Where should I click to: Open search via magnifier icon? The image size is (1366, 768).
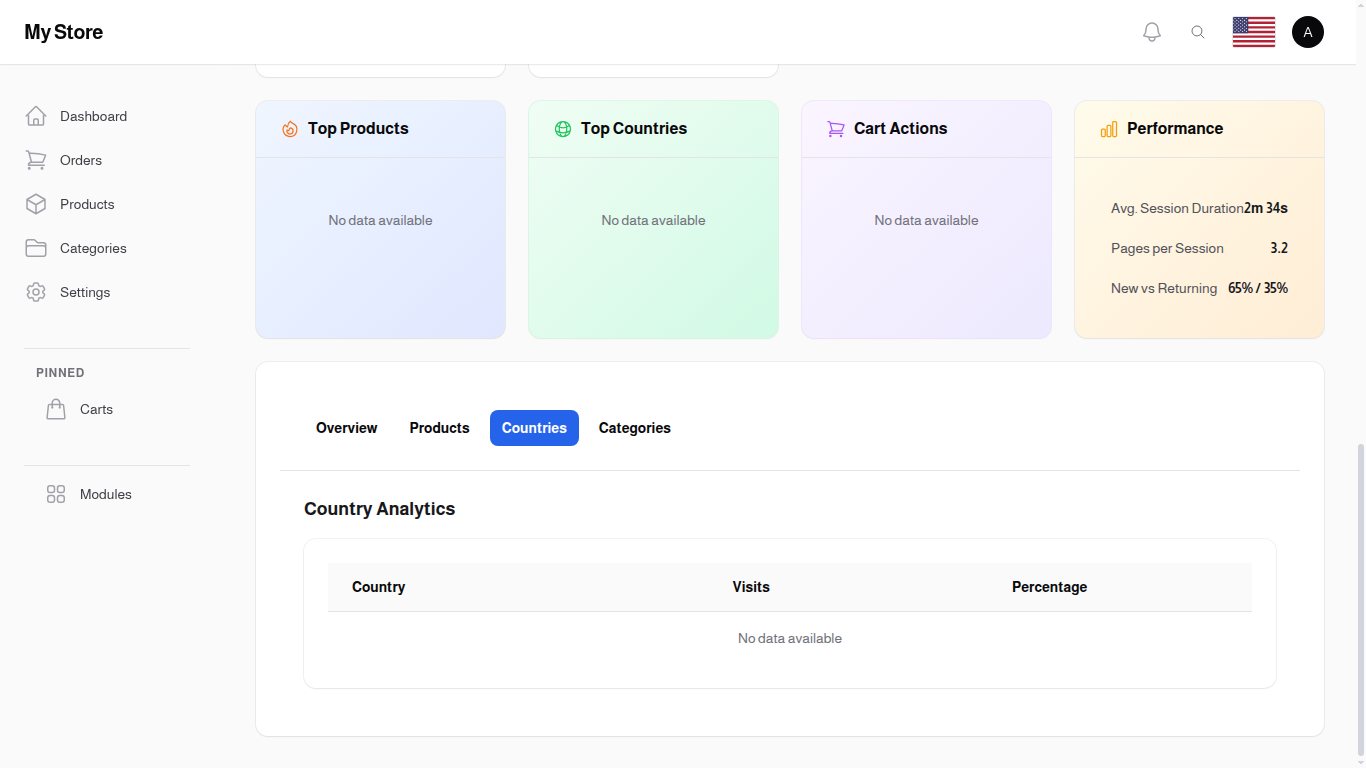(x=1198, y=31)
